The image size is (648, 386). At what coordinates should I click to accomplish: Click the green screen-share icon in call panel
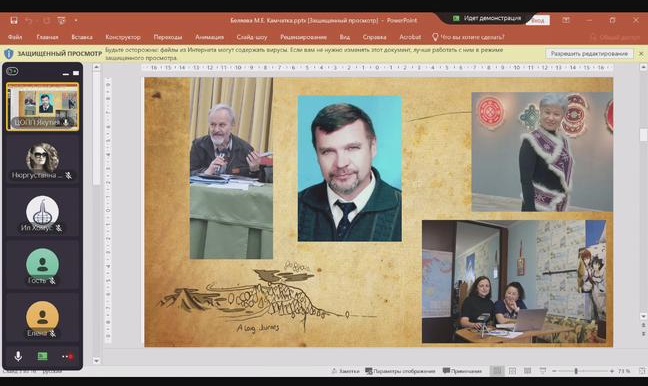43,356
